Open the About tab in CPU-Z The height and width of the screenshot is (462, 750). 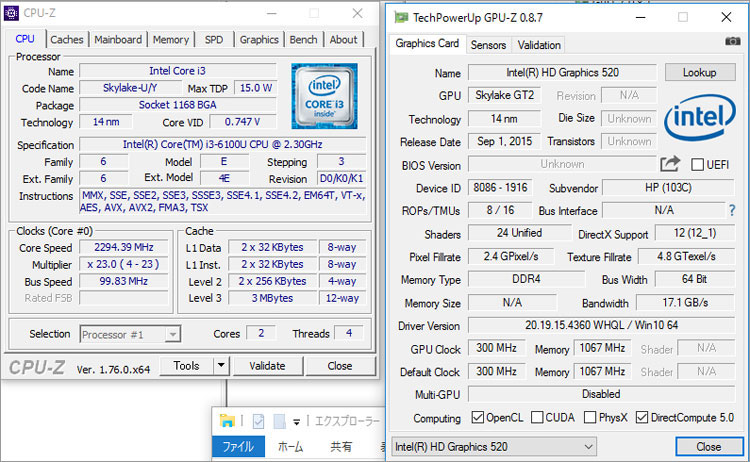coord(343,40)
